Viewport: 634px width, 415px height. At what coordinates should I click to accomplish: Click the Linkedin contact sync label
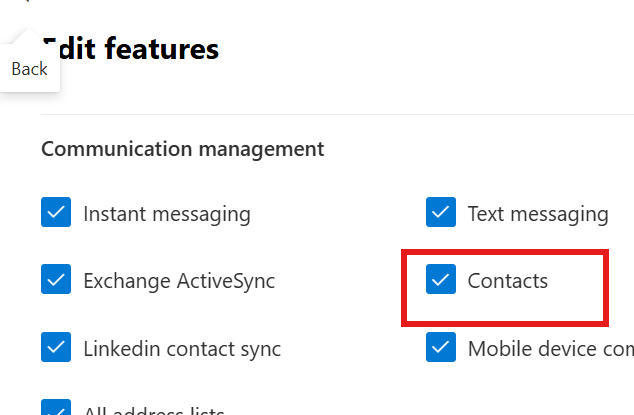182,349
